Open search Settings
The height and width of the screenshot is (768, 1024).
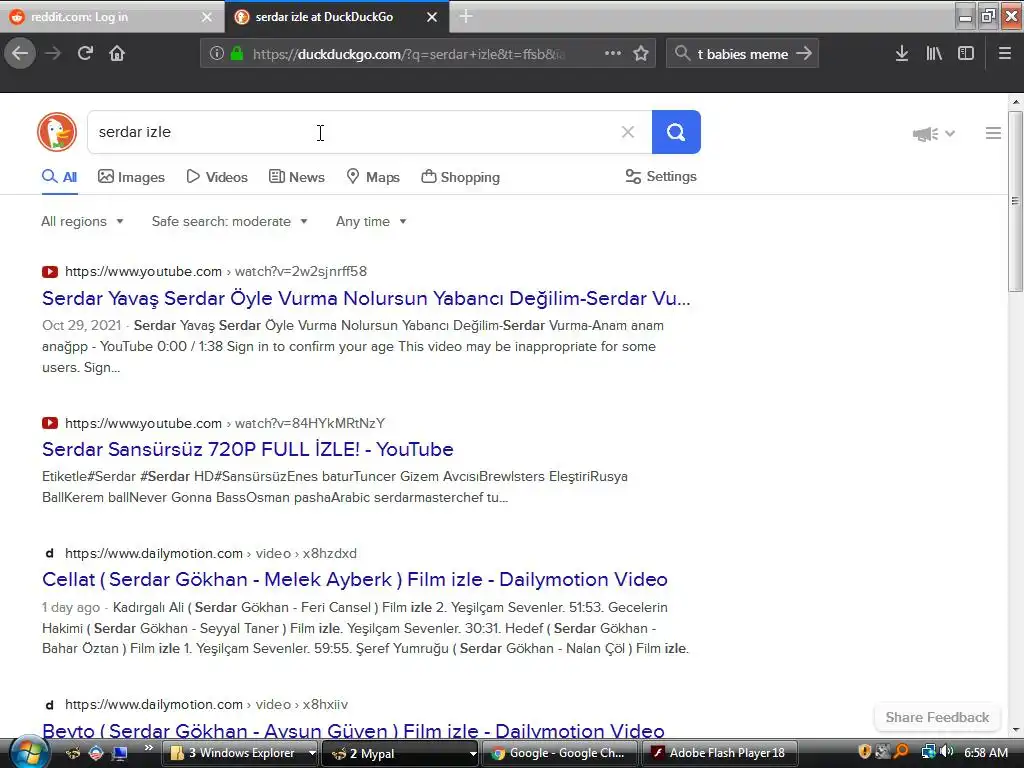tap(661, 176)
